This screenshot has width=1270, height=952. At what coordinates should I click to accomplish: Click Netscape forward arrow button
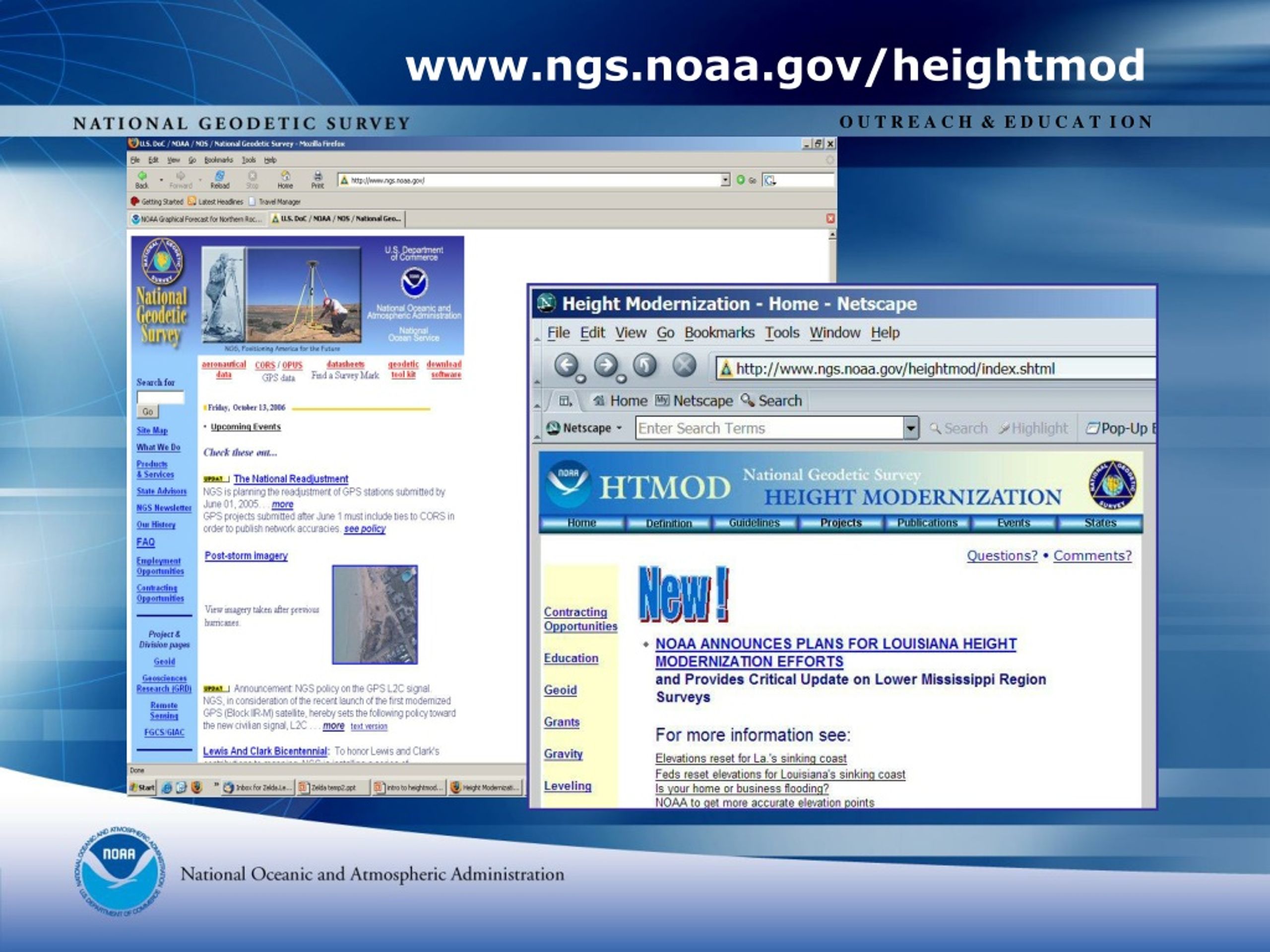coord(606,365)
